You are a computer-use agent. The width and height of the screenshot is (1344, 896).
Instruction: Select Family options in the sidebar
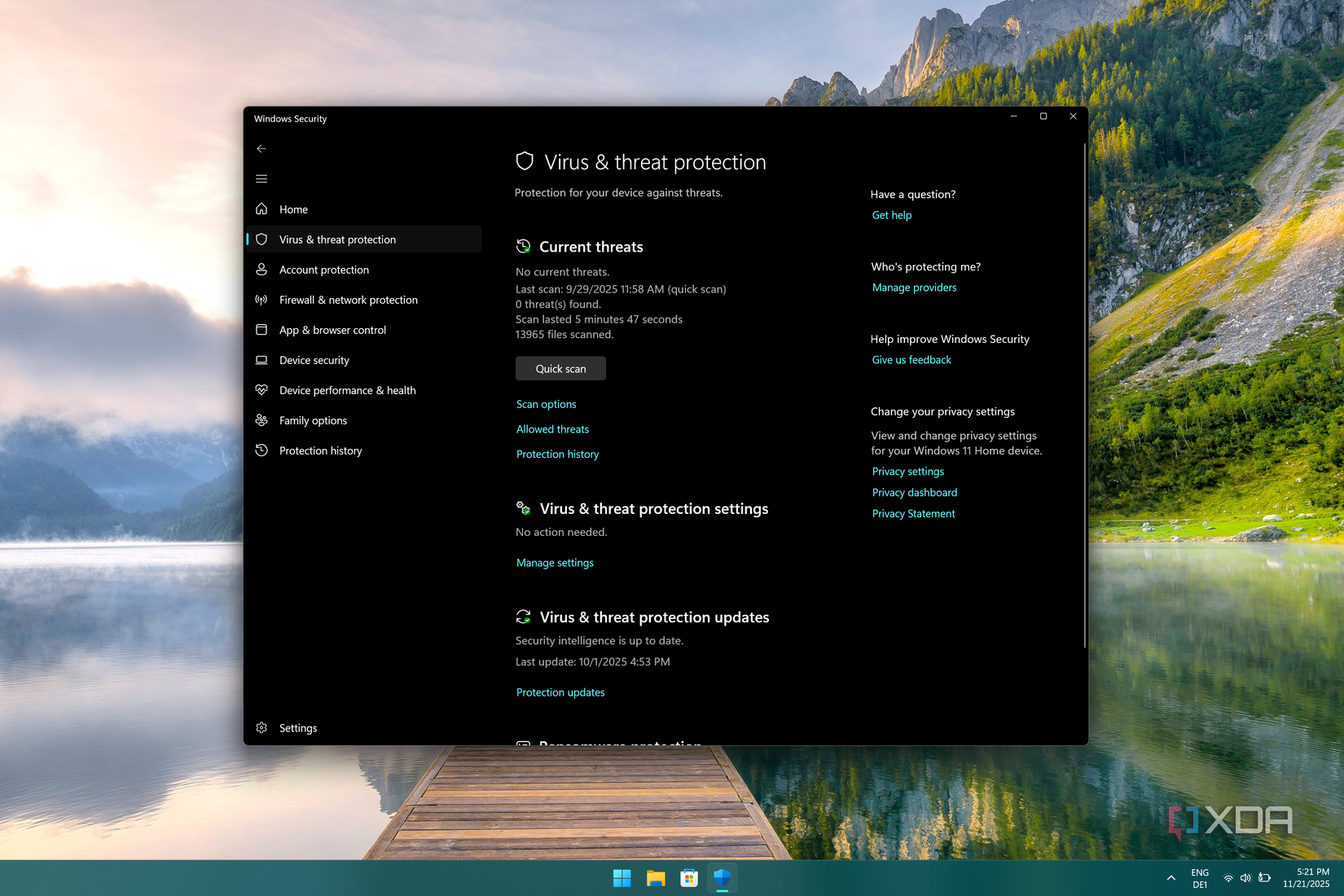pyautogui.click(x=364, y=420)
